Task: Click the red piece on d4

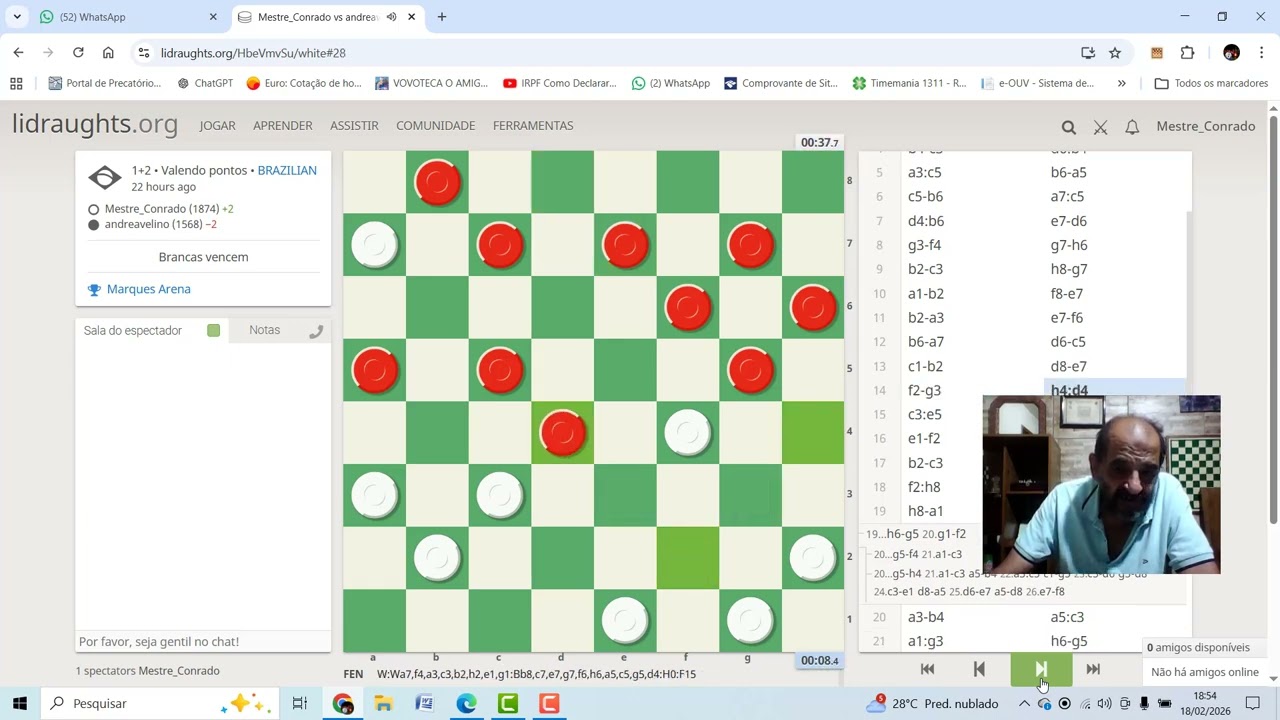Action: (562, 433)
